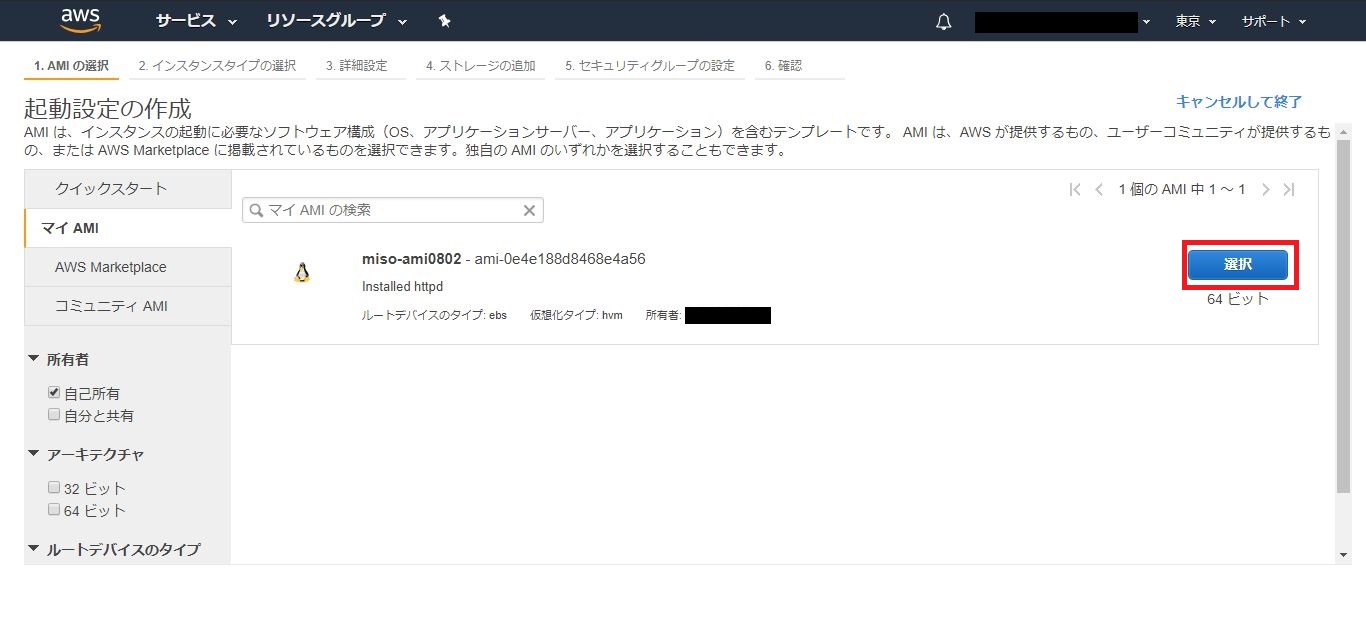Open the 東京 region selector
The width and height of the screenshot is (1366, 625).
(1195, 21)
